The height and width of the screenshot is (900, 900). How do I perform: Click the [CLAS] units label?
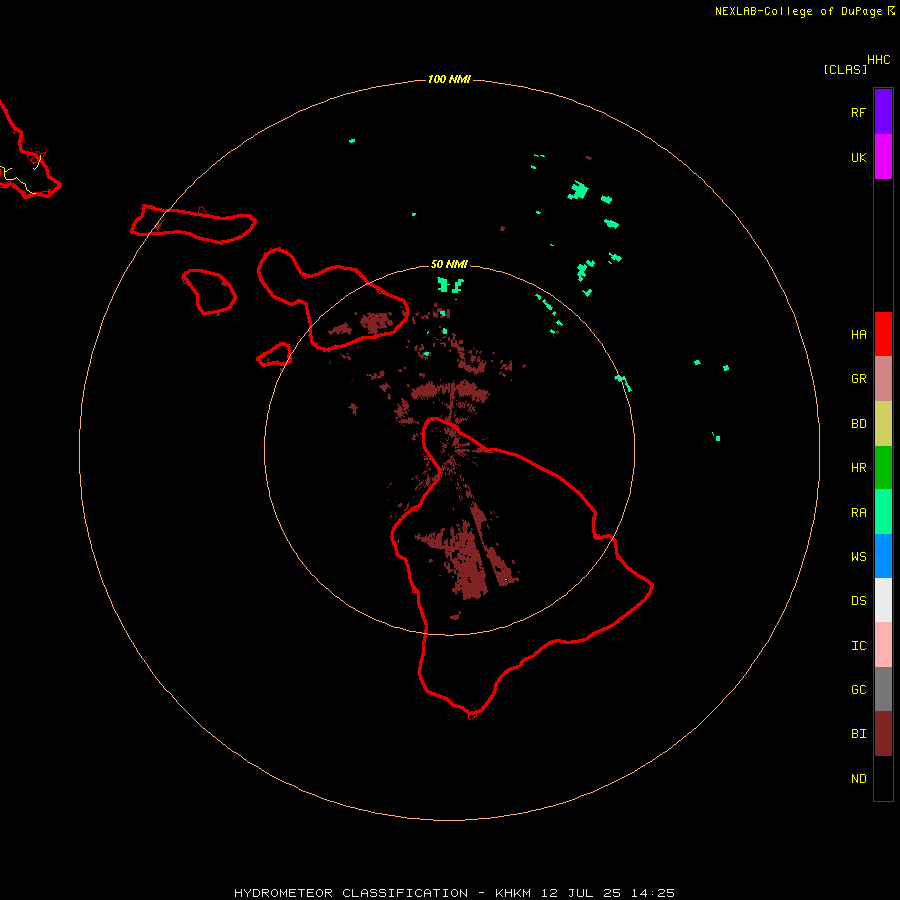pyautogui.click(x=845, y=69)
